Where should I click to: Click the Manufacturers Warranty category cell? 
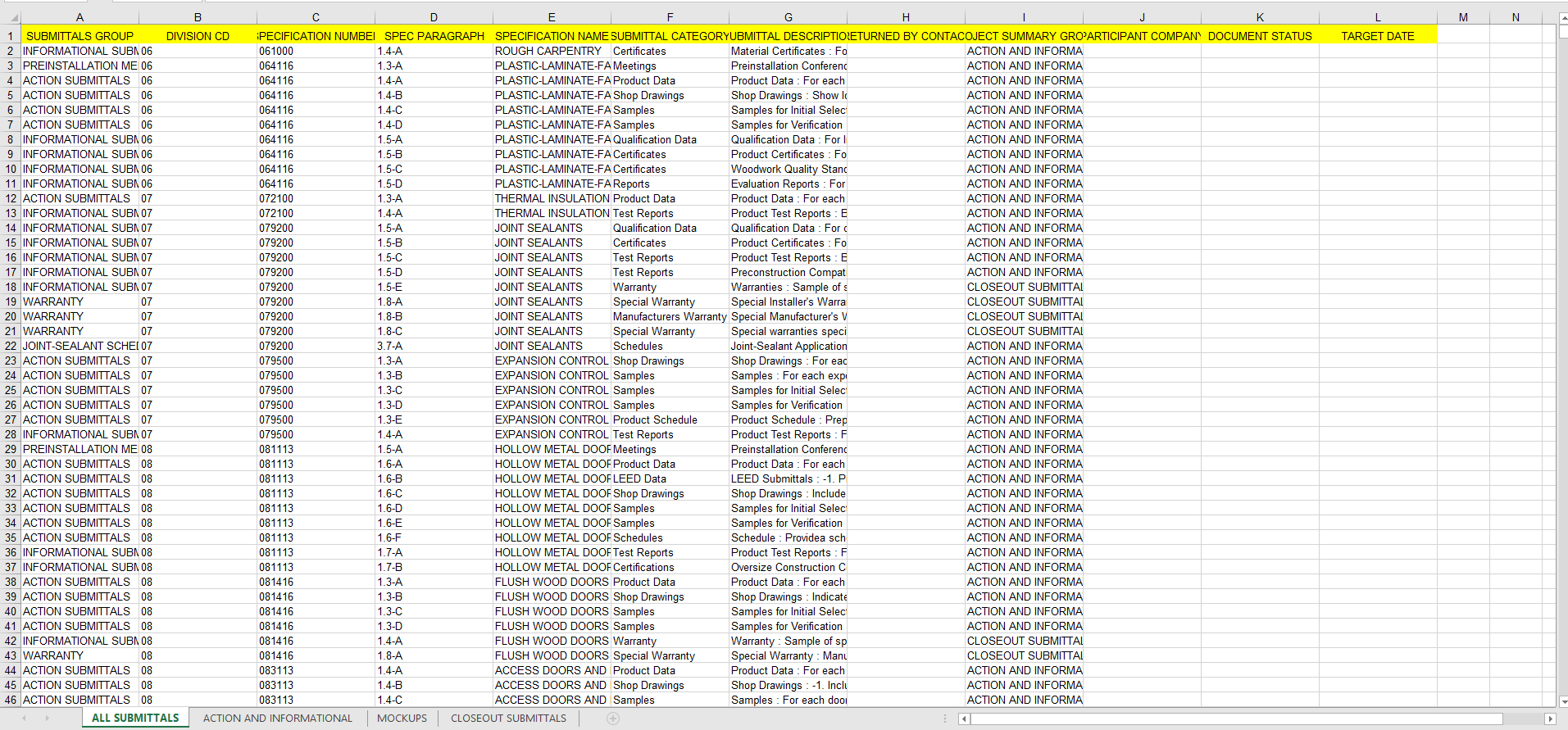[x=670, y=316]
